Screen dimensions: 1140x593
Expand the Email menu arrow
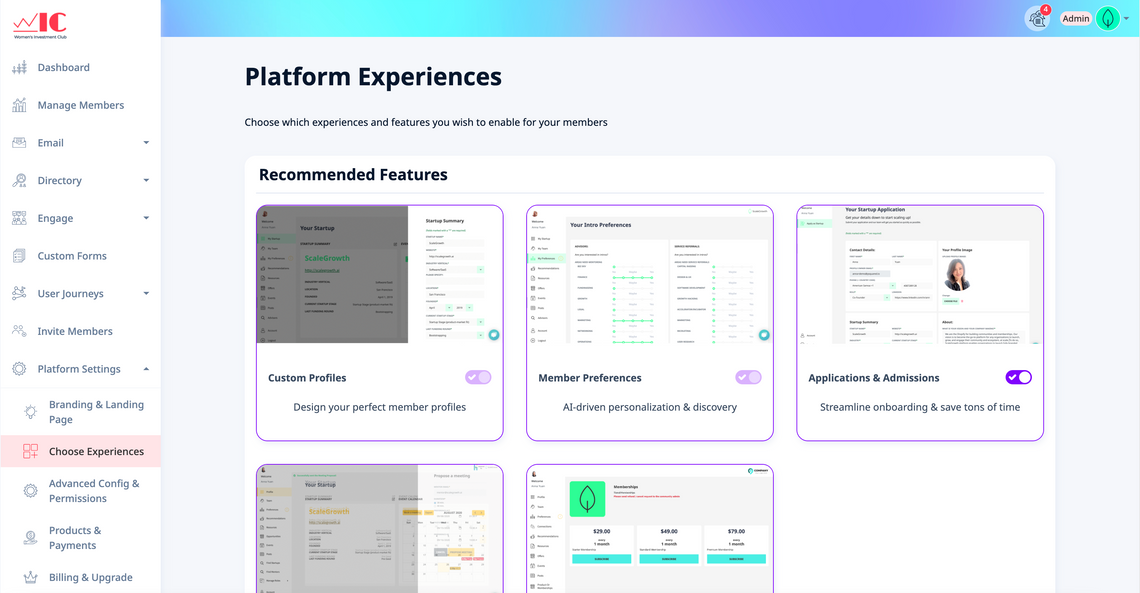click(x=146, y=143)
